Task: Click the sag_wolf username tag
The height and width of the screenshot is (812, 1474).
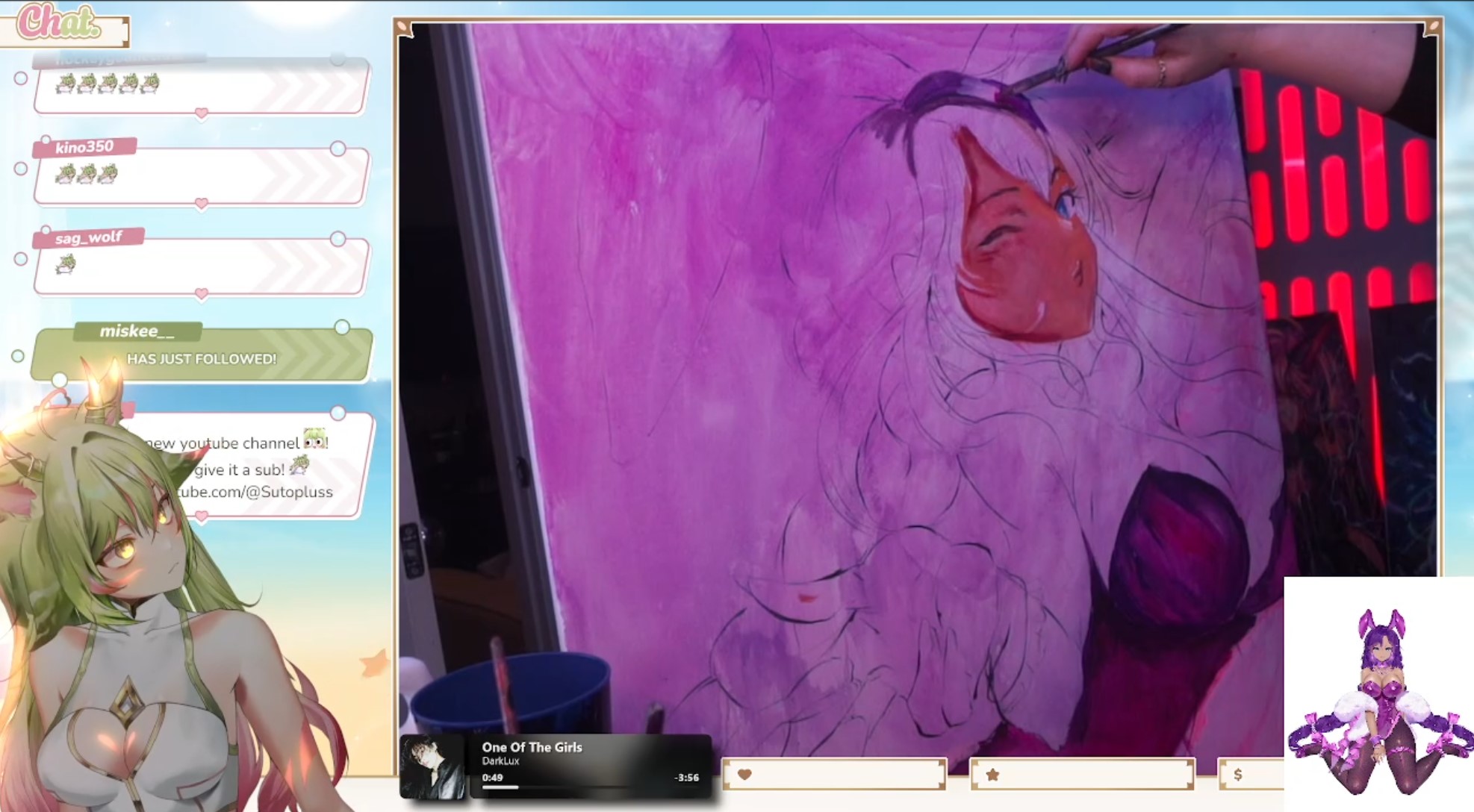Action: (88, 238)
